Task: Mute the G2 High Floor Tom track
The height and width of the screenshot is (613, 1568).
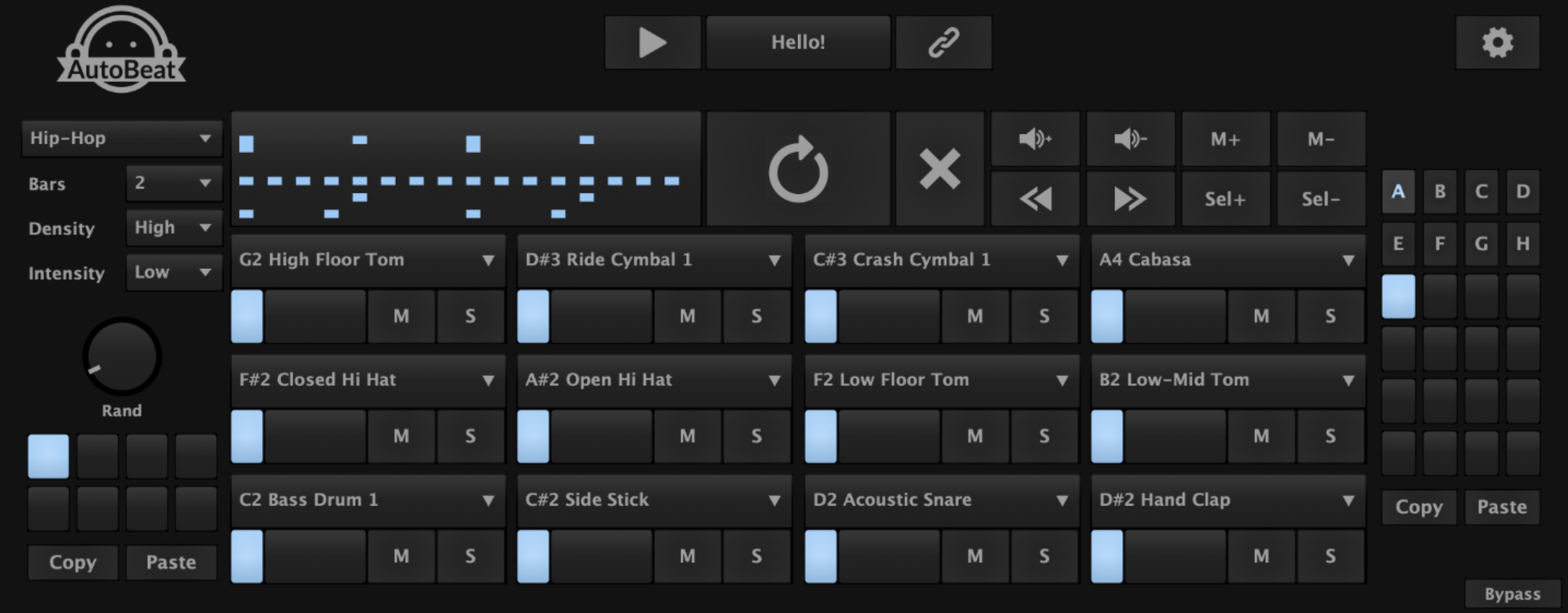Action: [x=401, y=316]
